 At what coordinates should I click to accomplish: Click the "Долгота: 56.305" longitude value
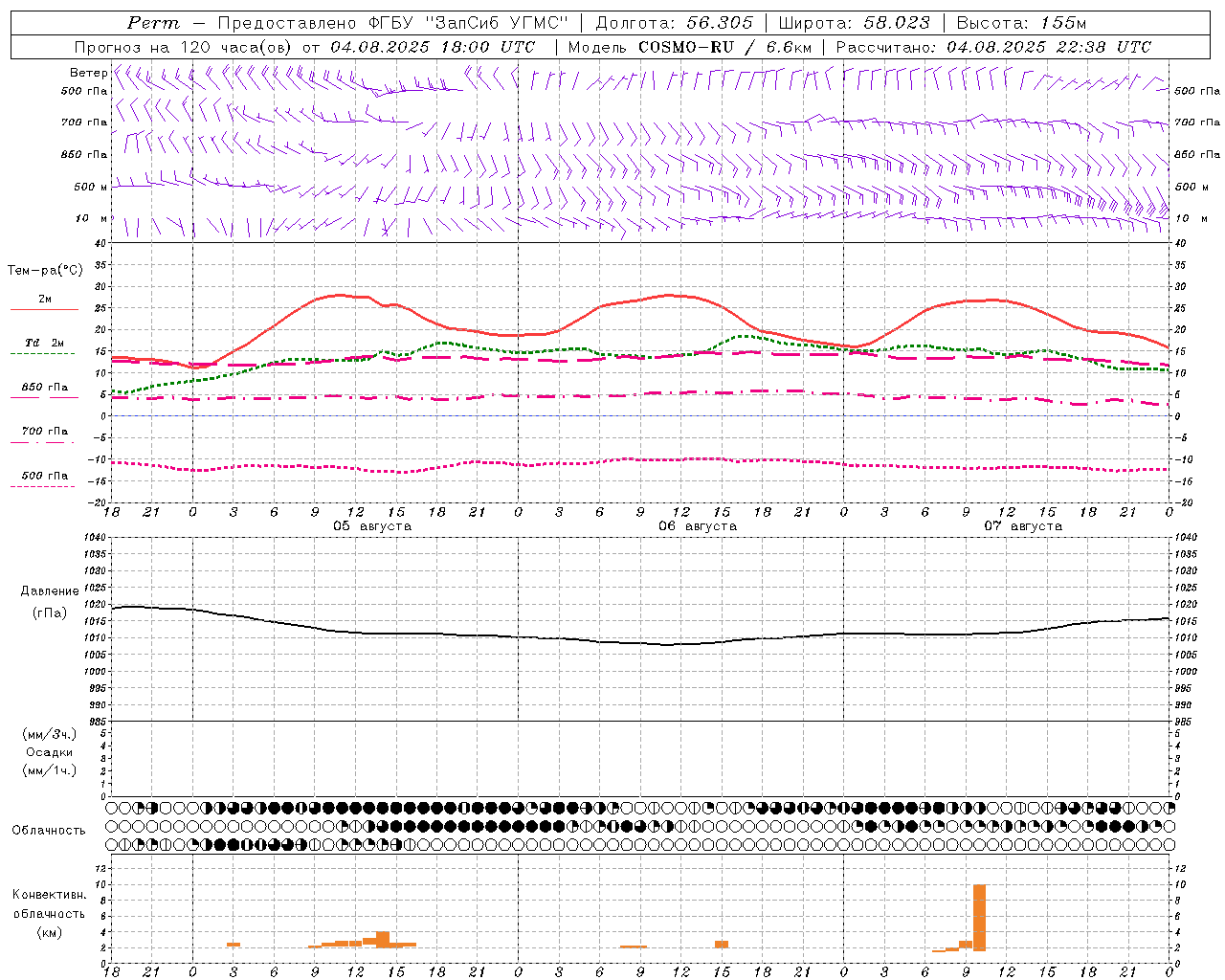pyautogui.click(x=675, y=23)
